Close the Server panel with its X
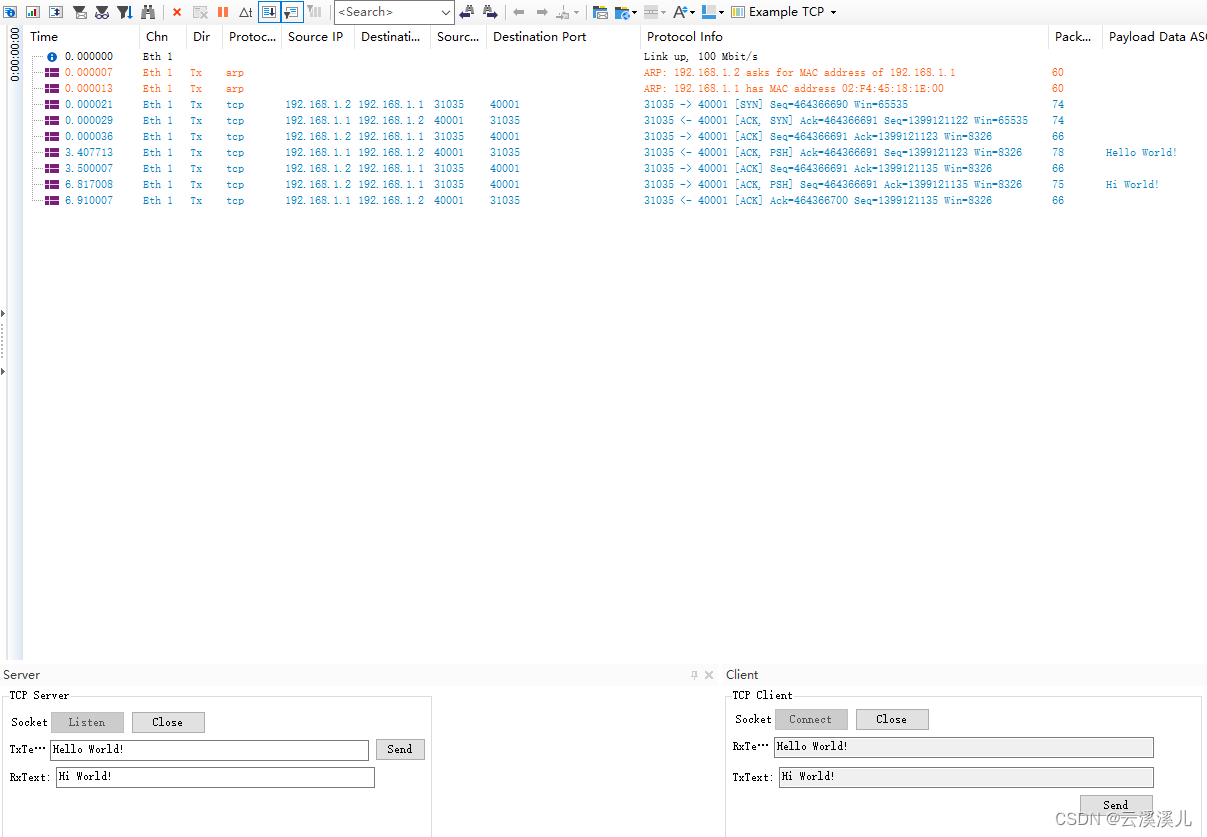 point(709,675)
